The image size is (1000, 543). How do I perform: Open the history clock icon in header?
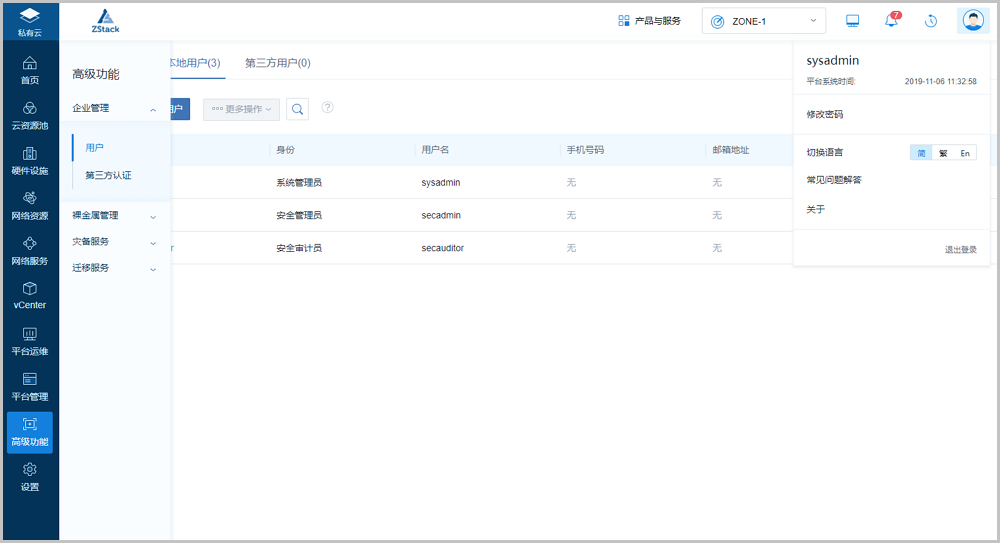point(931,21)
